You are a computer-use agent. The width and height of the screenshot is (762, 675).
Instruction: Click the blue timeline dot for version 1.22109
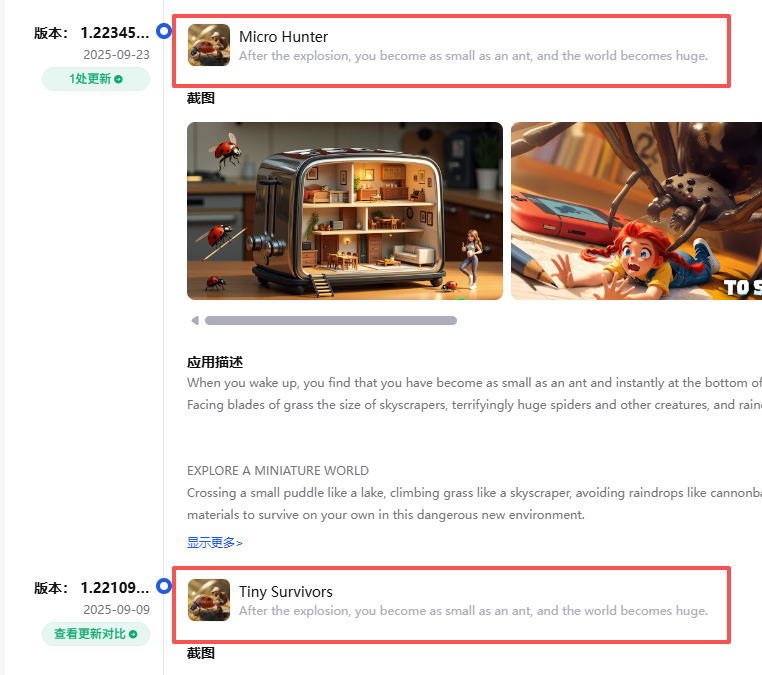(164, 586)
